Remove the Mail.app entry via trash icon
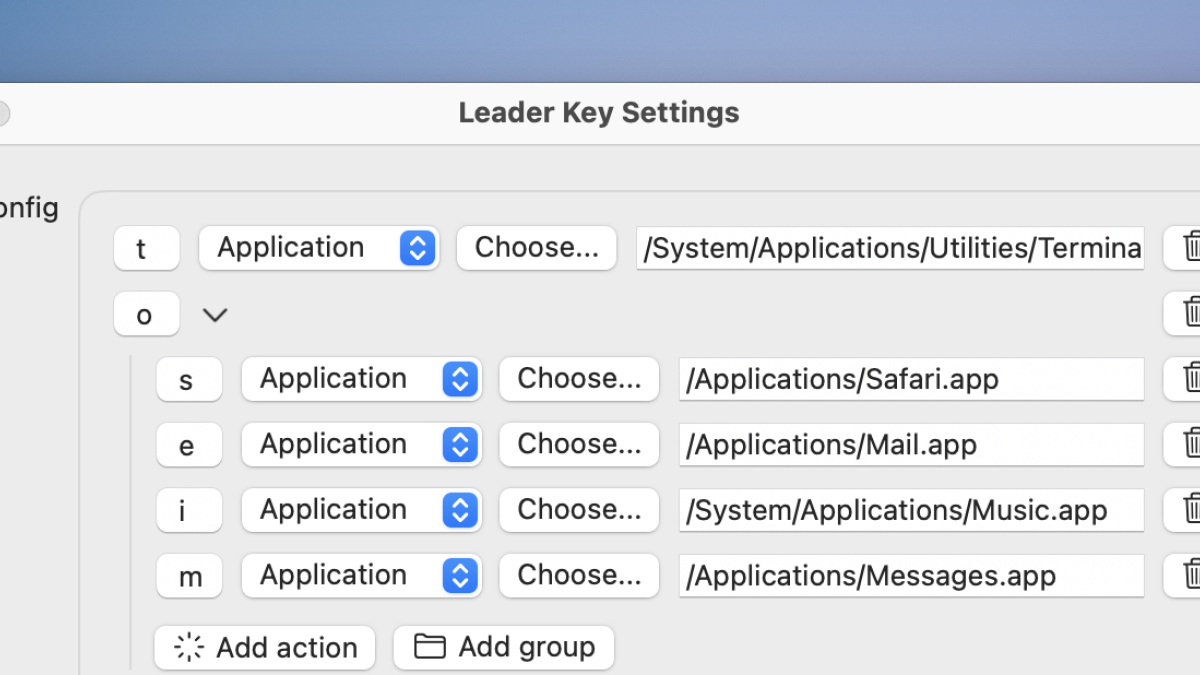 coord(1188,444)
